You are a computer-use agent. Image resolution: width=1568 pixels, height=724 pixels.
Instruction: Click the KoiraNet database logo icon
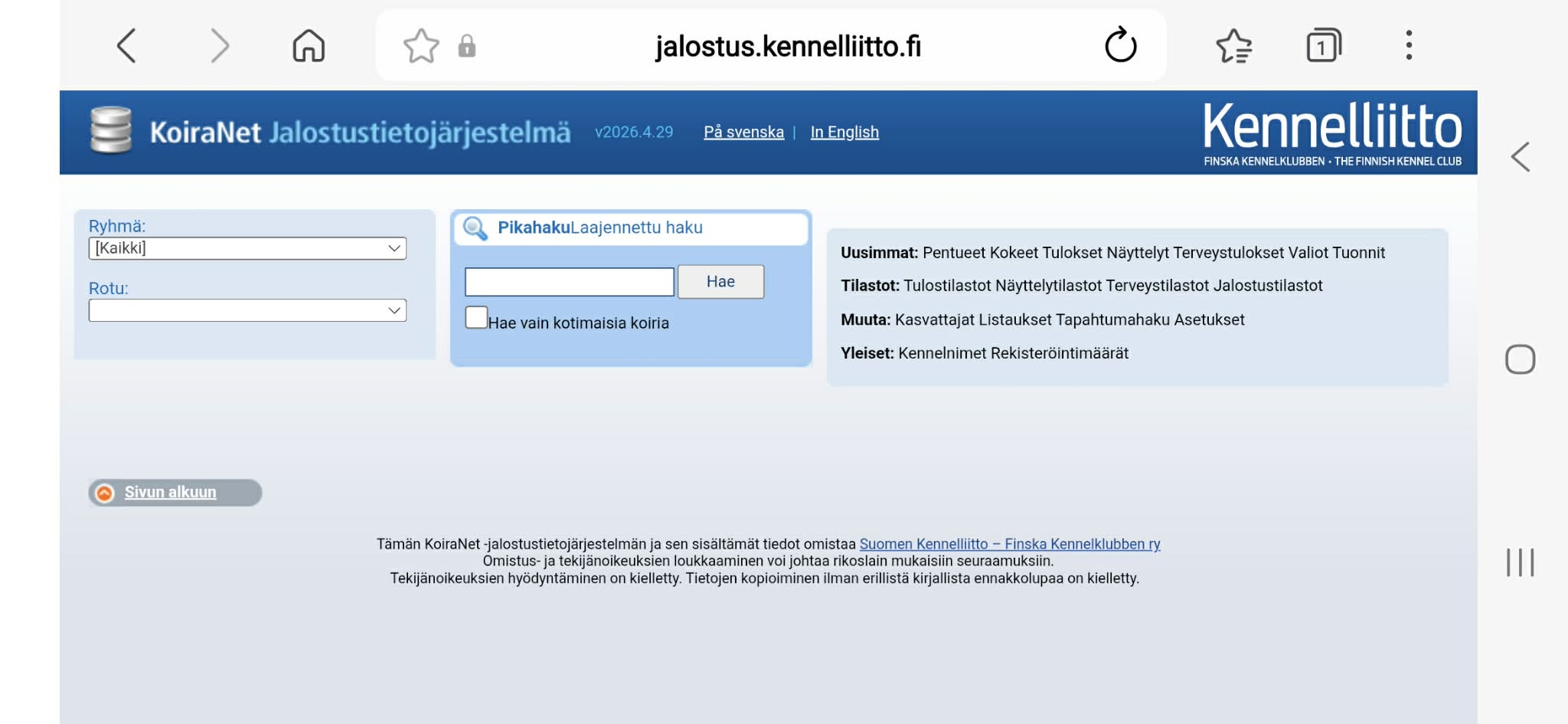111,131
